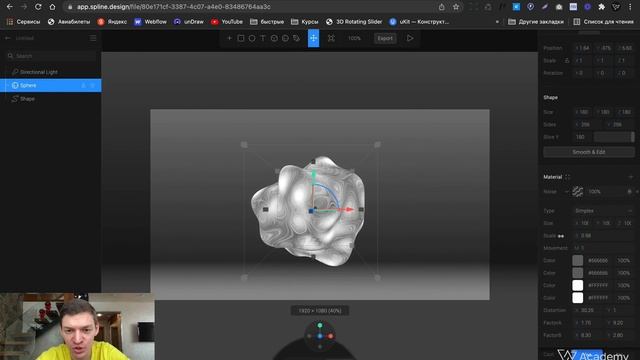Click the share icon in address bar
The image size is (640, 360).
(x=442, y=7)
